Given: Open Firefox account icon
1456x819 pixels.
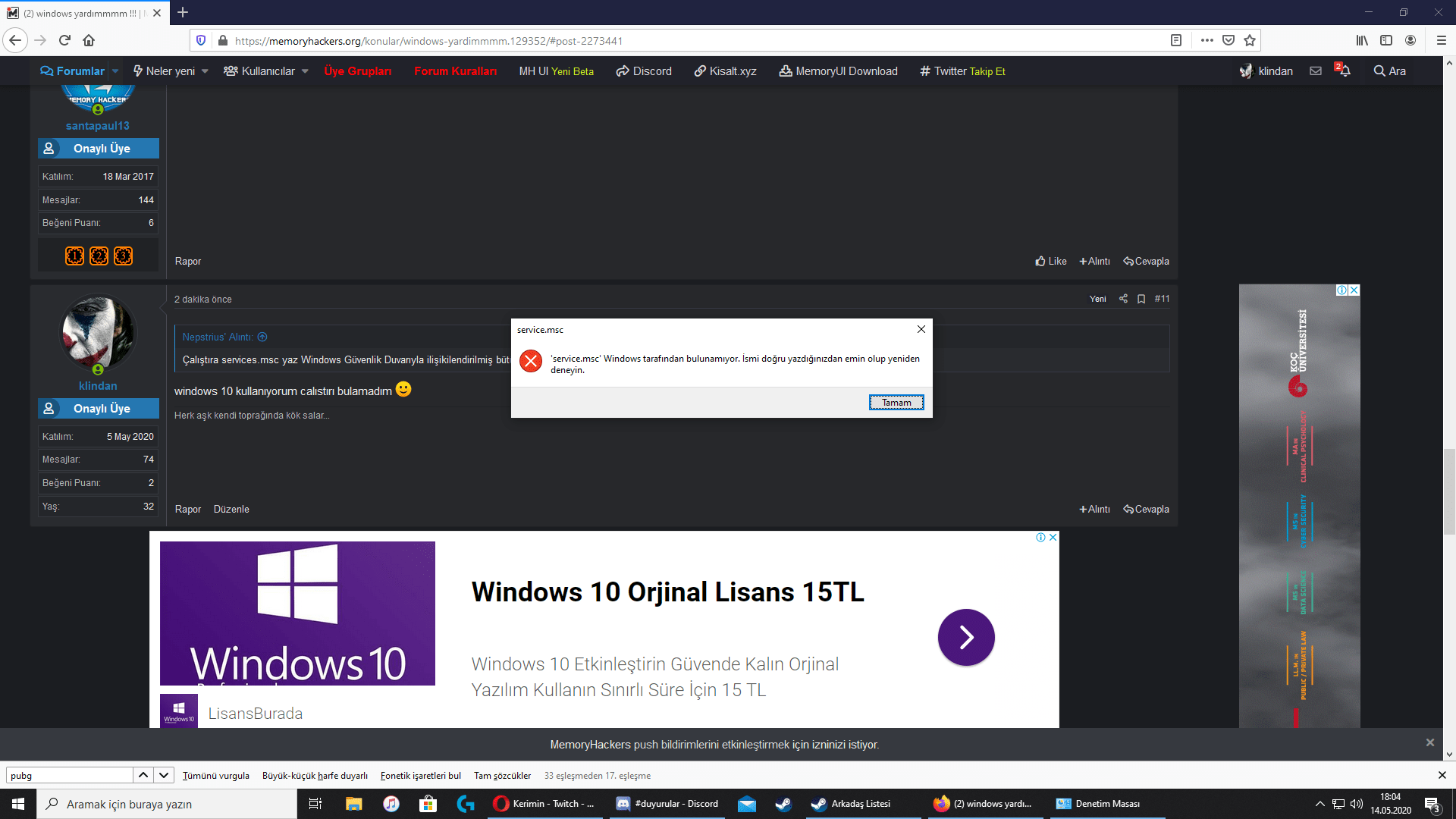Looking at the screenshot, I should pos(1410,40).
